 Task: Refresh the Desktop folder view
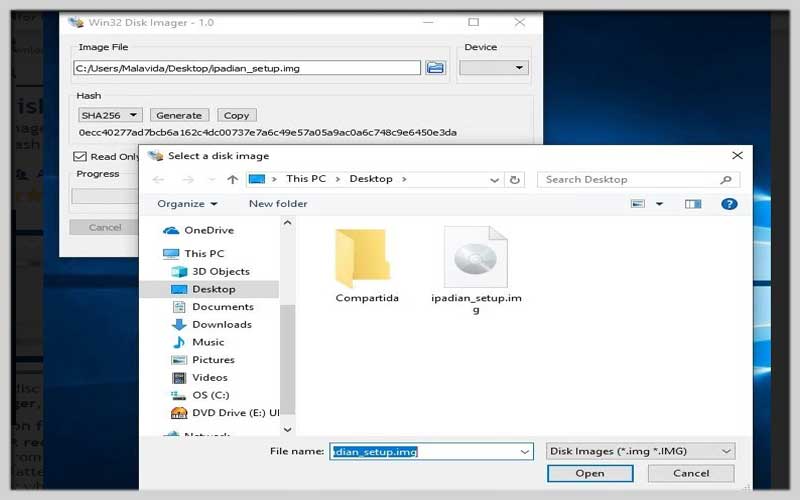click(515, 180)
